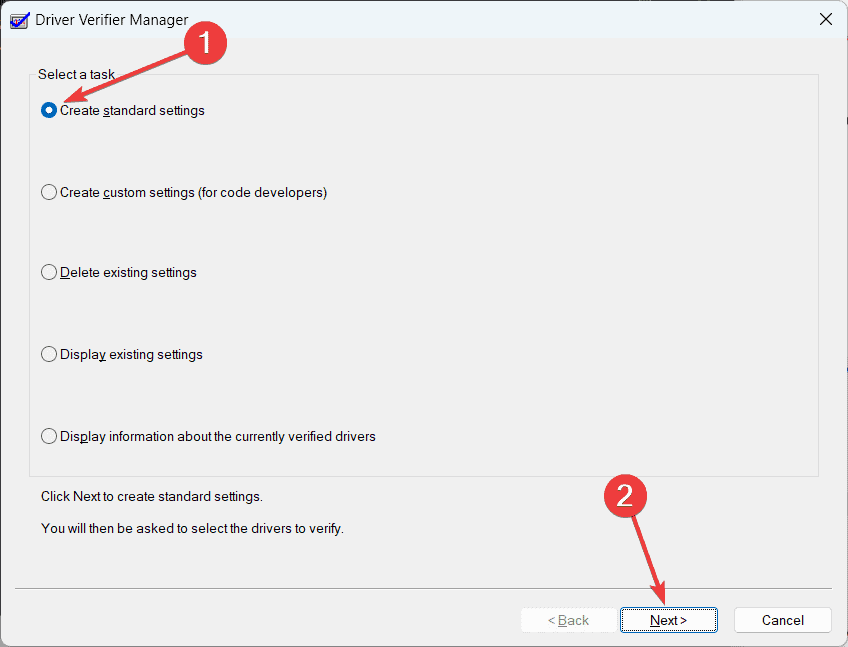This screenshot has height=647, width=848.
Task: Click the Next button
Action: [x=668, y=620]
